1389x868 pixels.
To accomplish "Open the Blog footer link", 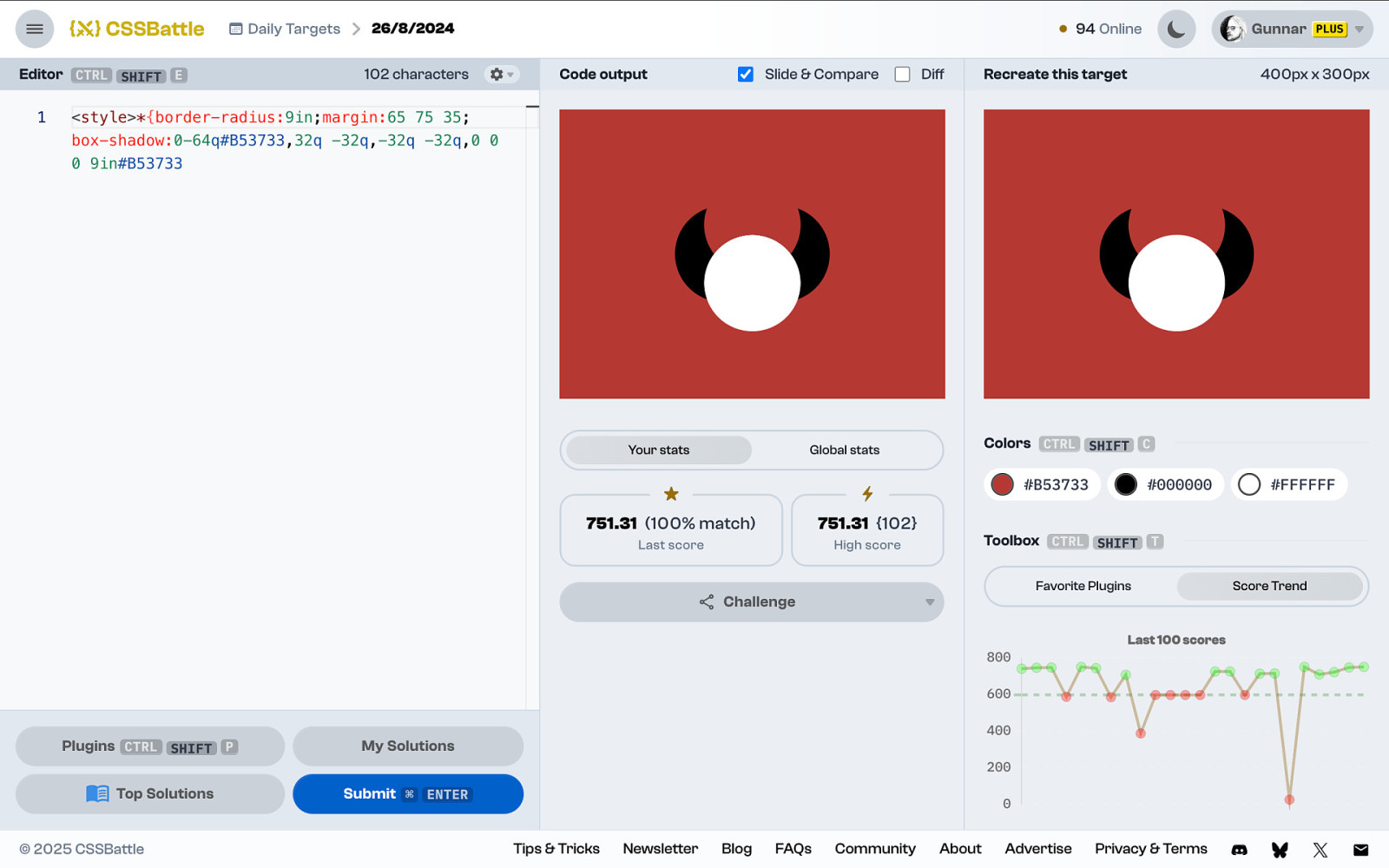I will click(x=736, y=849).
